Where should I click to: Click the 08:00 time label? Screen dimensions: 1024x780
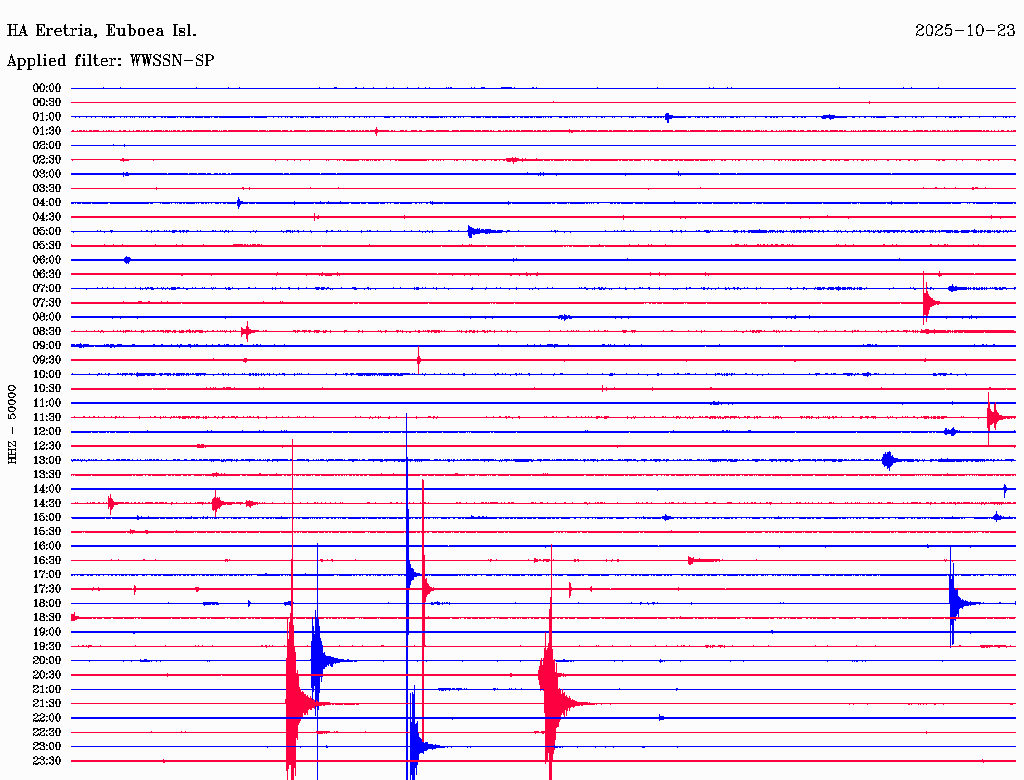pyautogui.click(x=47, y=317)
